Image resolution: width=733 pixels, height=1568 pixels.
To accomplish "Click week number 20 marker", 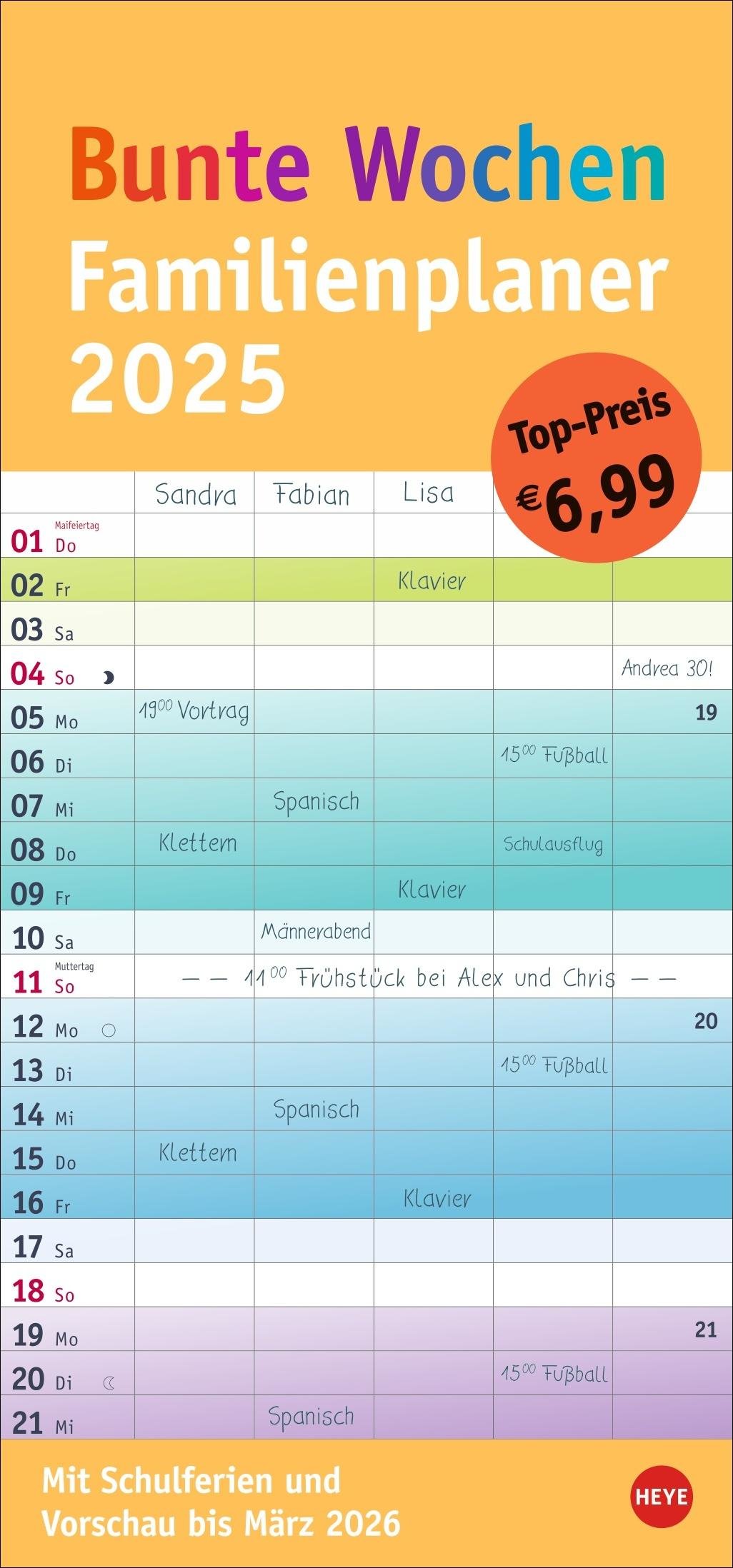I will pyautogui.click(x=705, y=1021).
